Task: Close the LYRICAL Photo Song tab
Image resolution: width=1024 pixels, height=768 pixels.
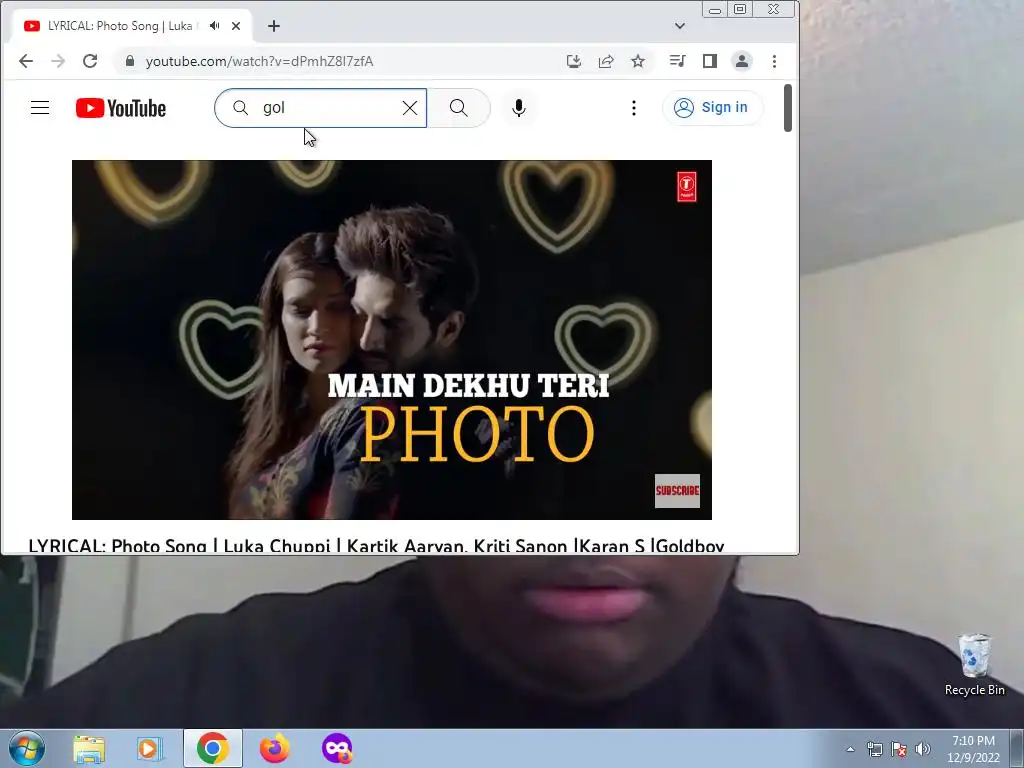Action: tap(236, 26)
